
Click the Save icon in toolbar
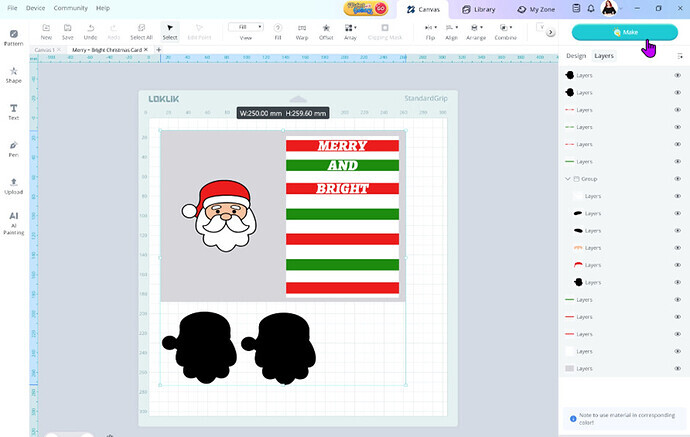tap(67, 31)
